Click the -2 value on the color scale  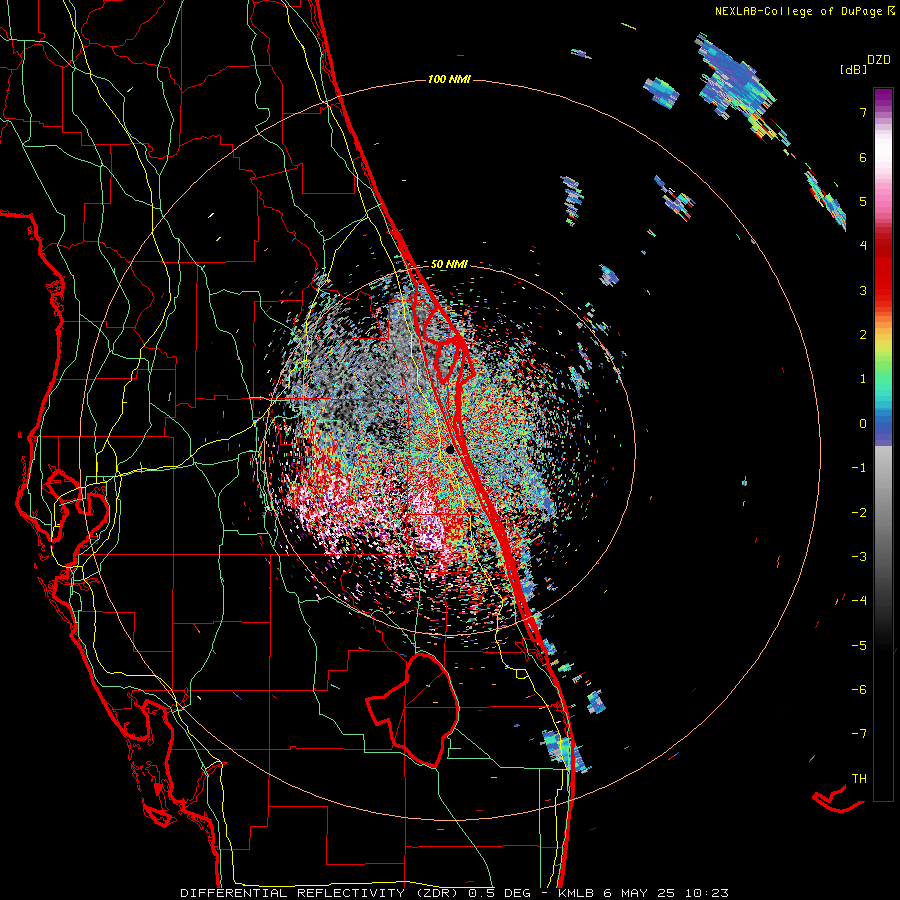coord(859,513)
